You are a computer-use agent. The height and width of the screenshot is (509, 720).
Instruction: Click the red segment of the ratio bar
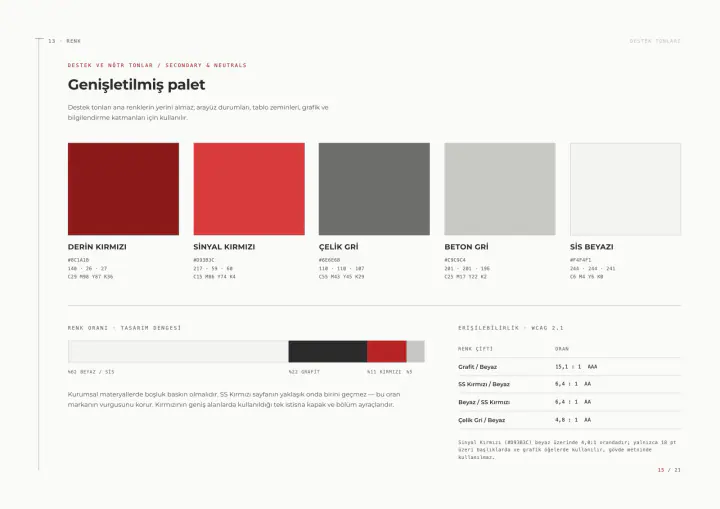[x=387, y=351]
